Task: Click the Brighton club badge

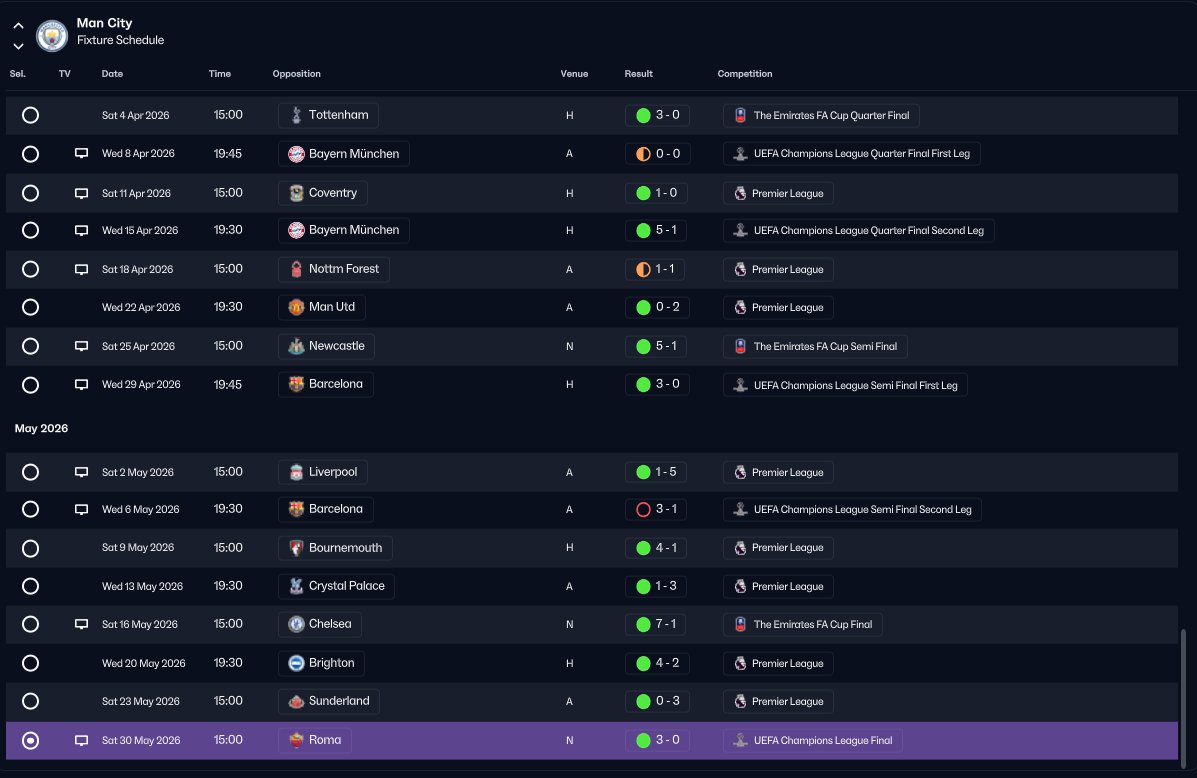Action: pos(296,663)
